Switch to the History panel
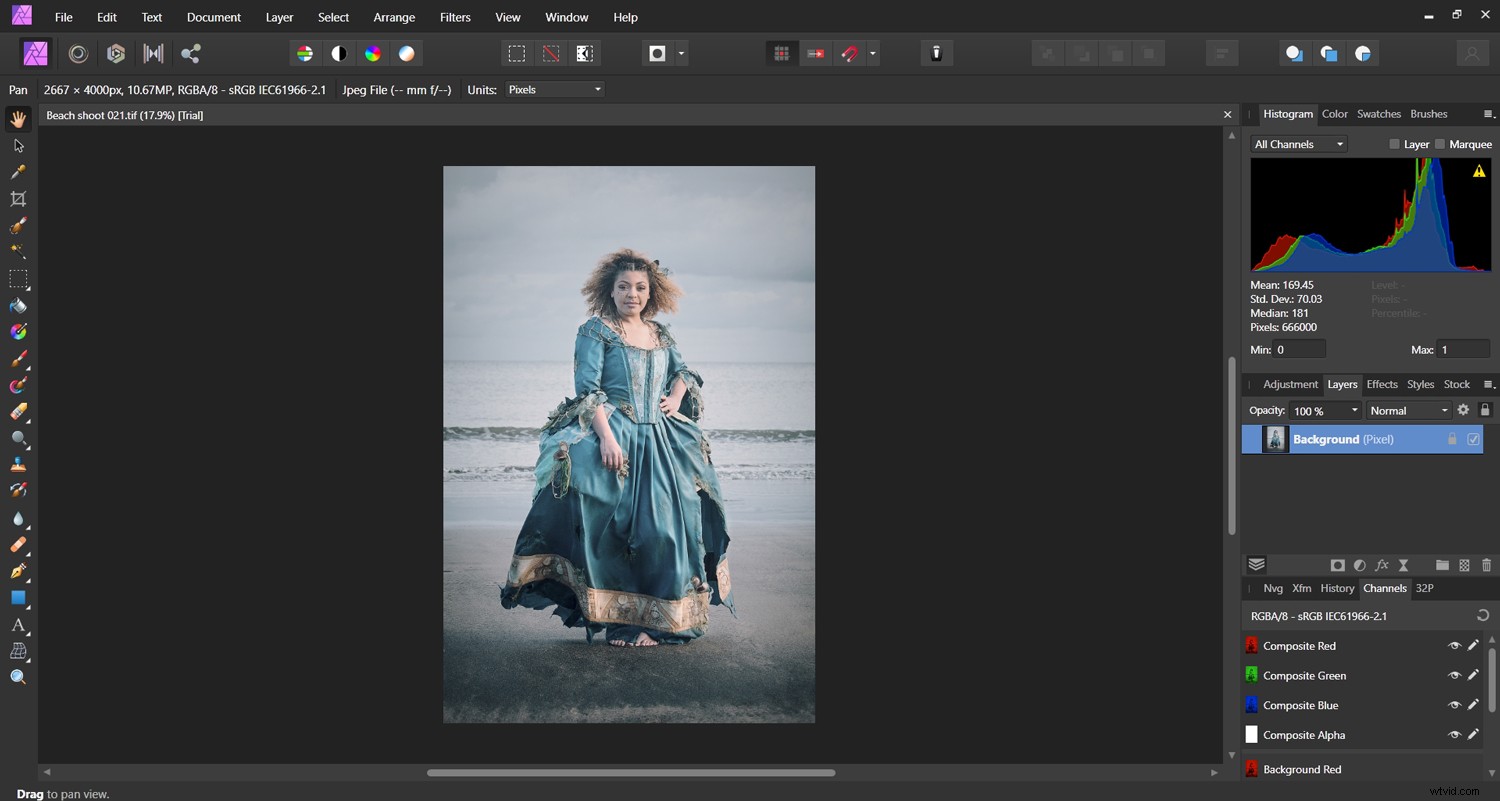The image size is (1500, 801). click(x=1337, y=588)
